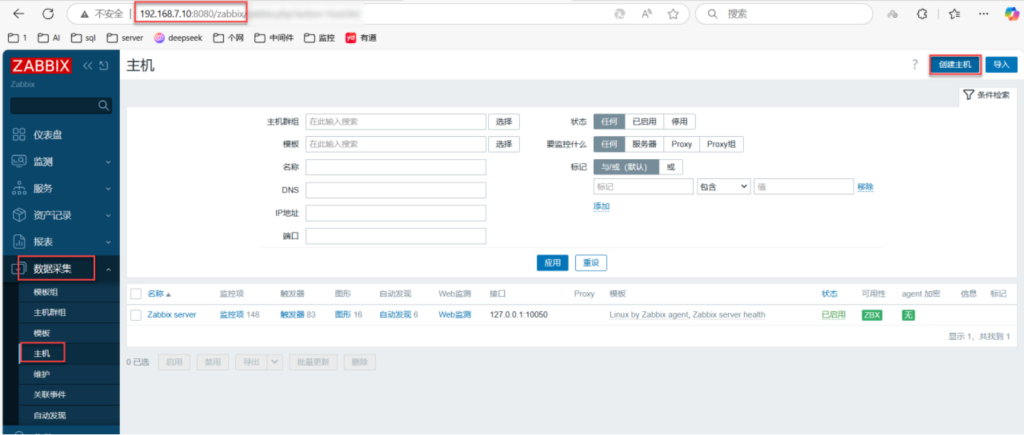Collapse the Zabbix sidebar with double-chevron icon
Image resolution: width=1024 pixels, height=435 pixels.
click(87, 66)
